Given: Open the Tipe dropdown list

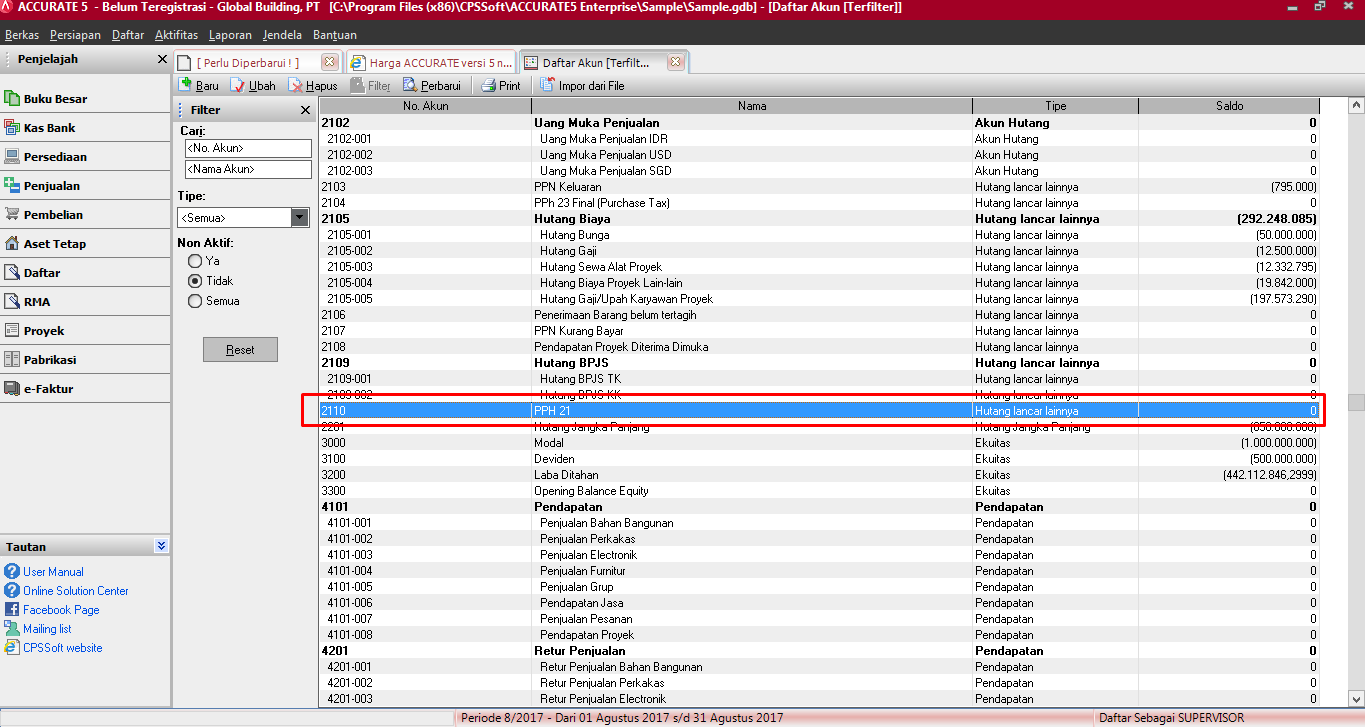Looking at the screenshot, I should (299, 217).
